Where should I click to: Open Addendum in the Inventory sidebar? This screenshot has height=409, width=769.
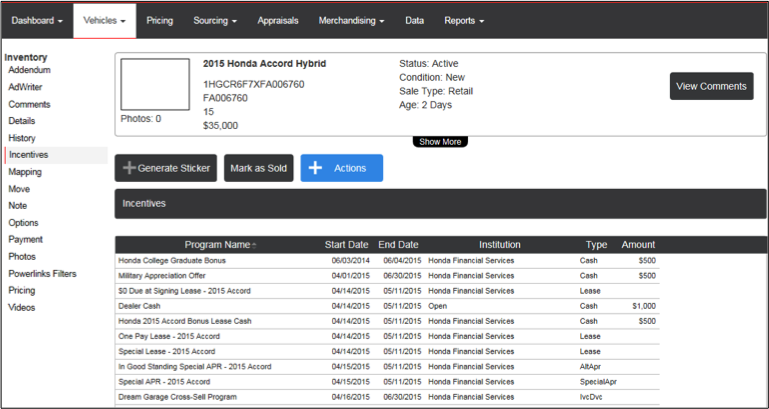[29, 70]
